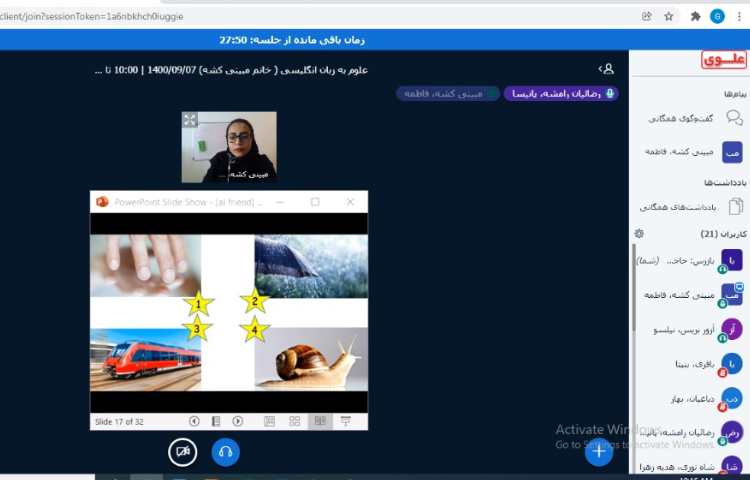Open the Chrome three-dot menu
Viewport: 750px width, 480px height.
click(x=739, y=16)
